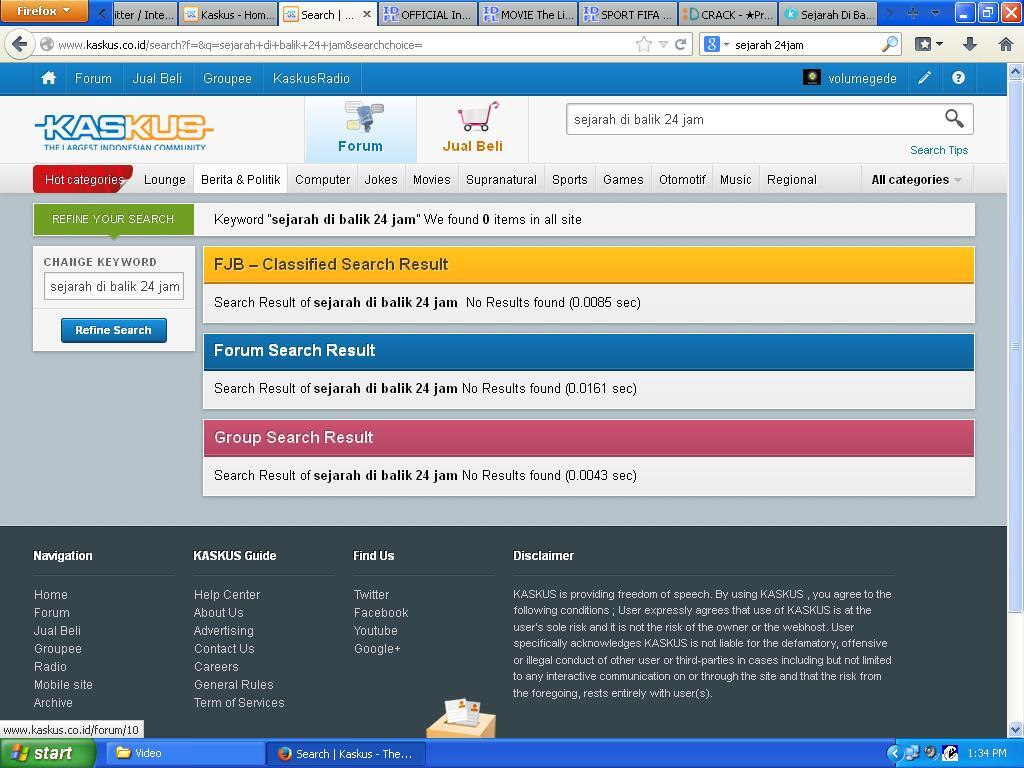Open the Help Center footer link

pos(227,595)
